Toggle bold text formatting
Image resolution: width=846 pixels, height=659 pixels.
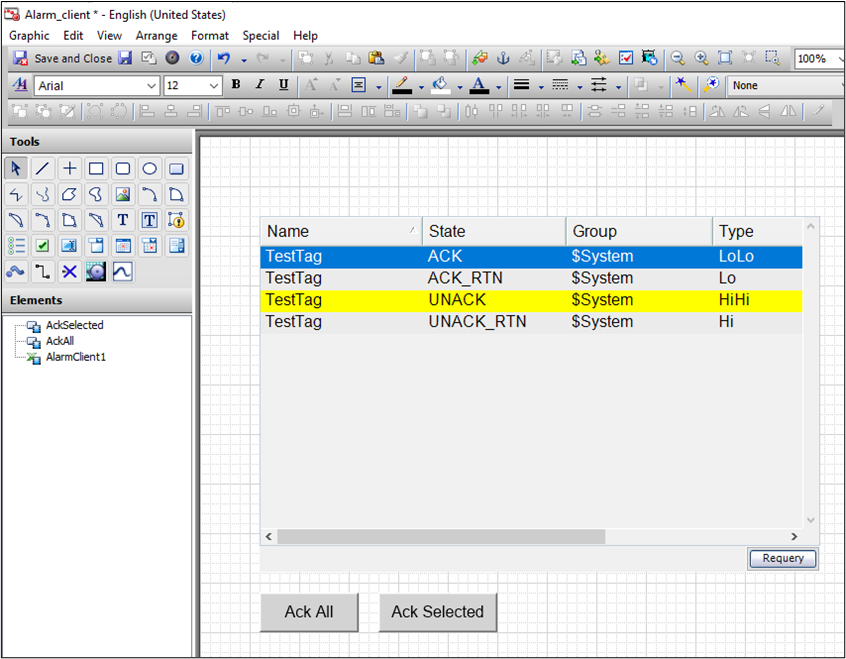coord(235,85)
